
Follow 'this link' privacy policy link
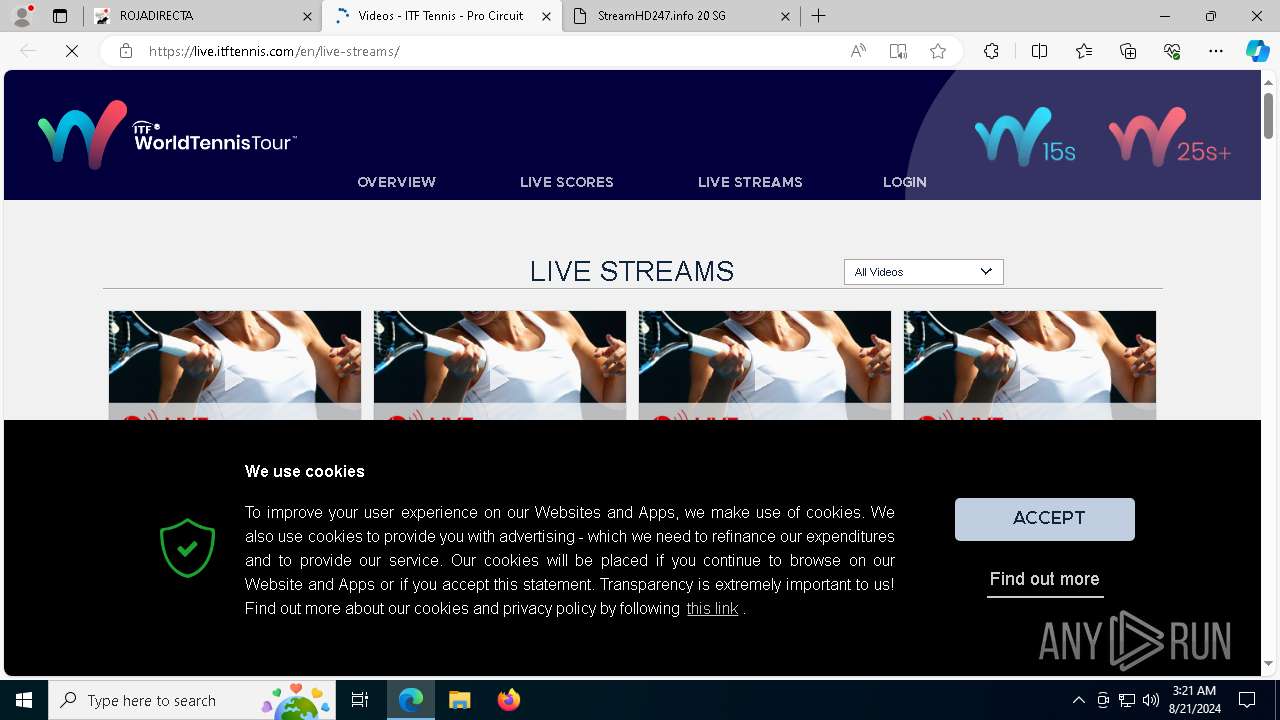click(x=712, y=608)
